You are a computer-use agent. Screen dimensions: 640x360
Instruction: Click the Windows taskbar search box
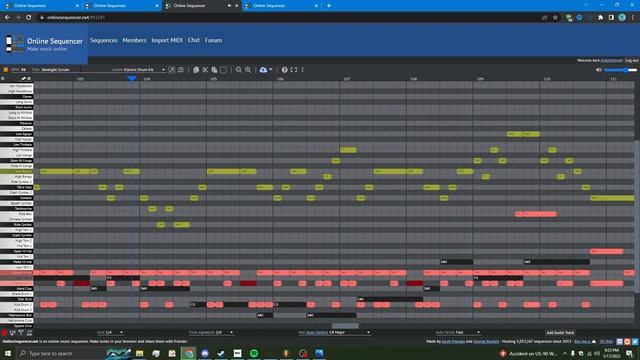coord(60,353)
